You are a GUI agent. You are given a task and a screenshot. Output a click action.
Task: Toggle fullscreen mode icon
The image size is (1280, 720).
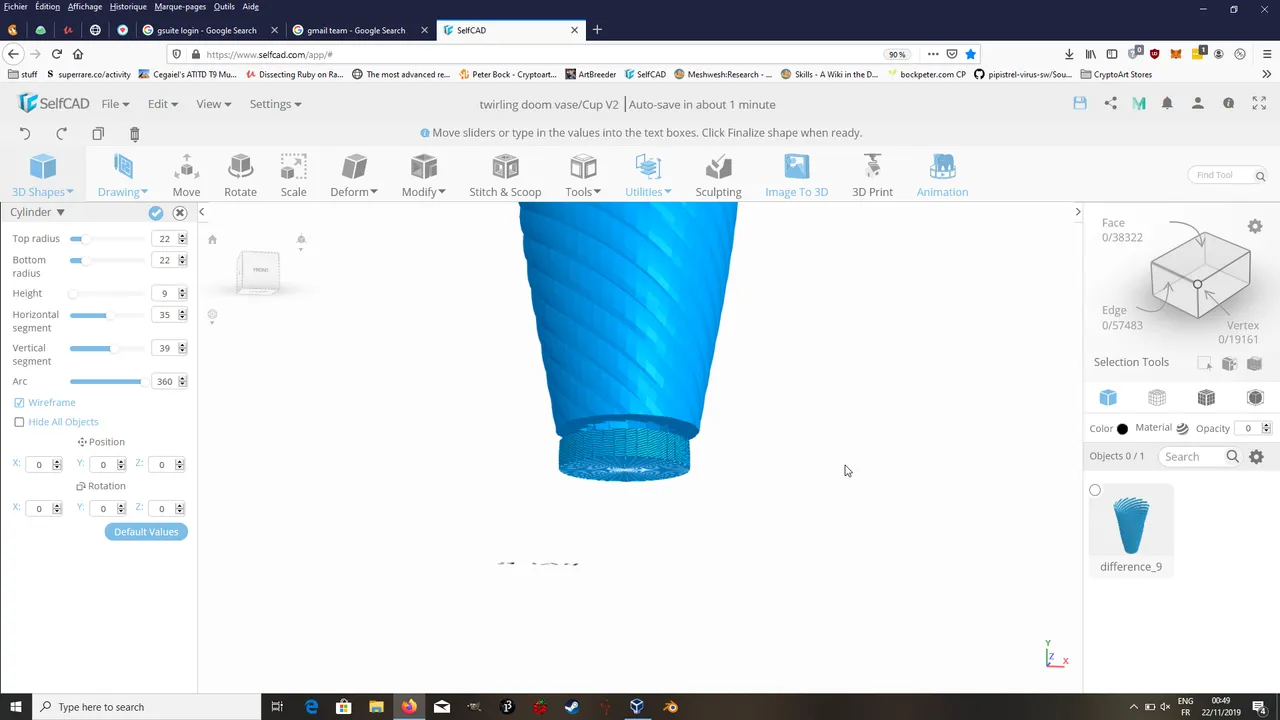[1259, 103]
